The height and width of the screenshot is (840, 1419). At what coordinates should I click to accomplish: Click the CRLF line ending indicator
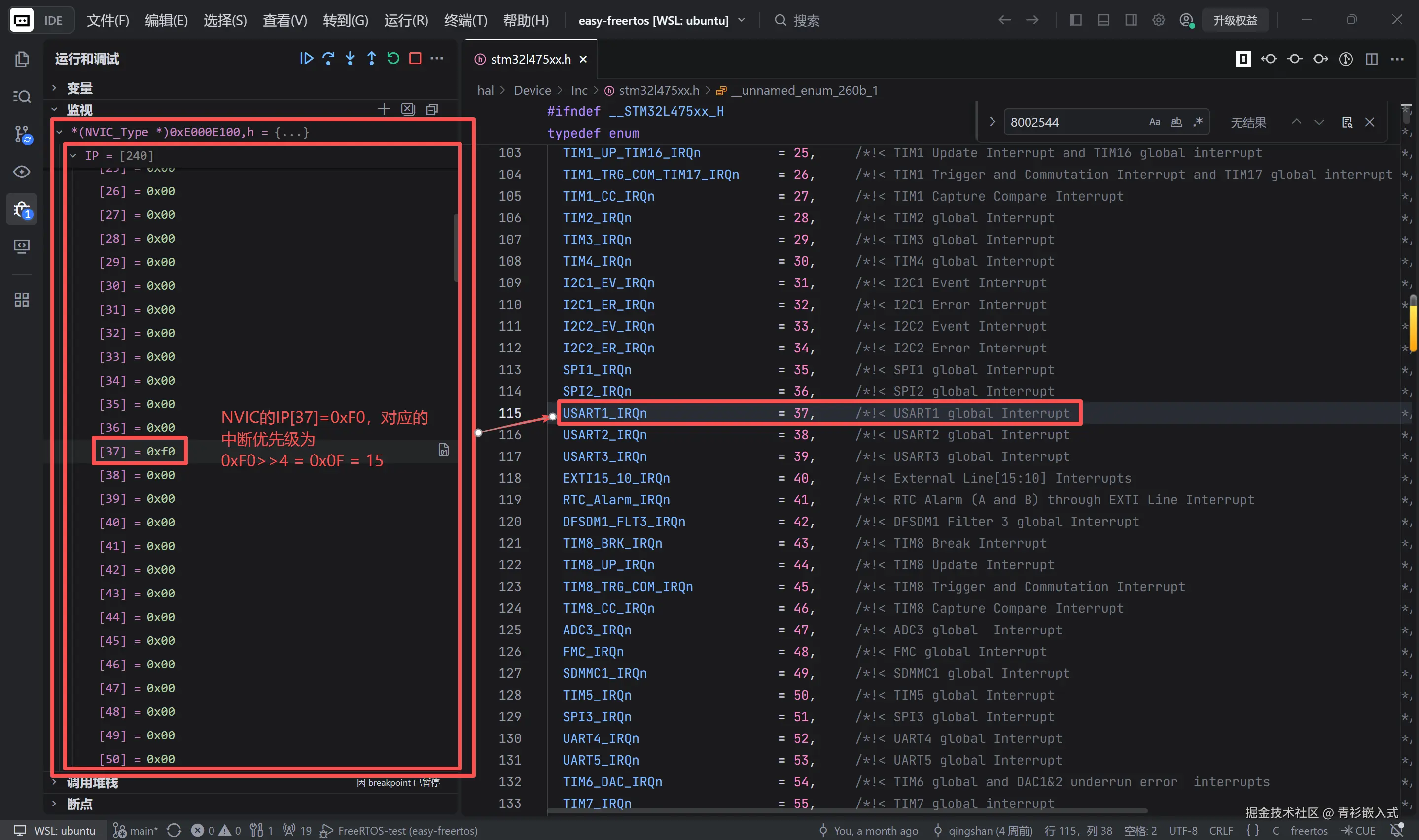[1221, 830]
